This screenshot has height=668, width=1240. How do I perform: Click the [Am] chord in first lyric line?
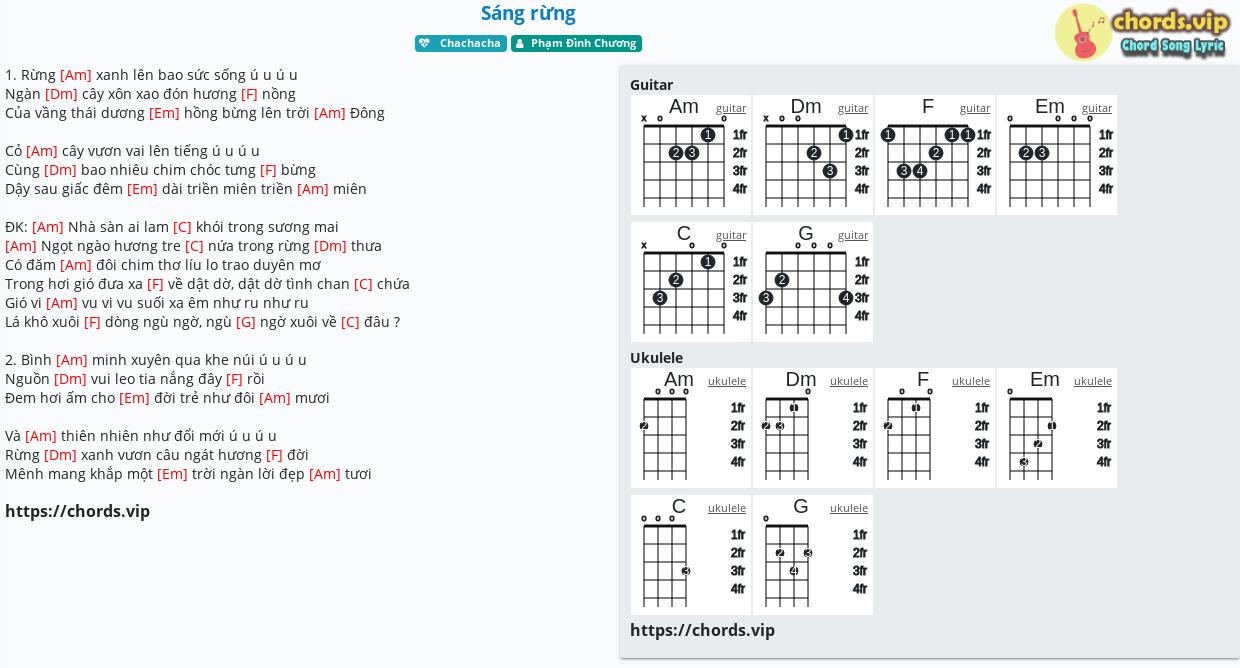coord(76,75)
